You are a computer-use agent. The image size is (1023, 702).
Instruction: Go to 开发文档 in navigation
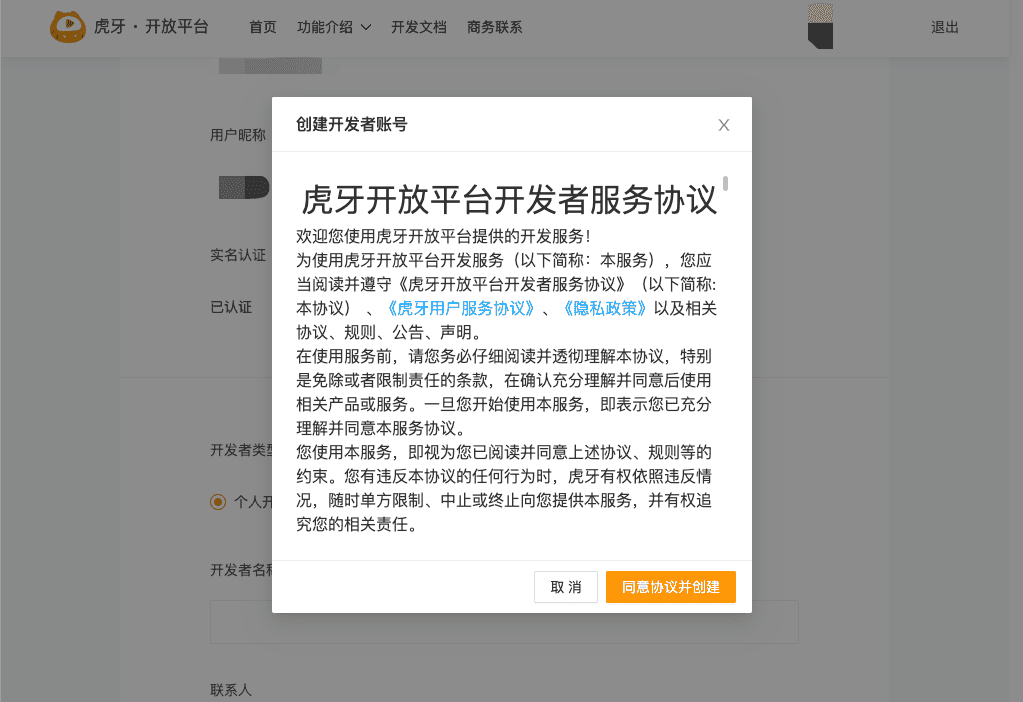(419, 28)
